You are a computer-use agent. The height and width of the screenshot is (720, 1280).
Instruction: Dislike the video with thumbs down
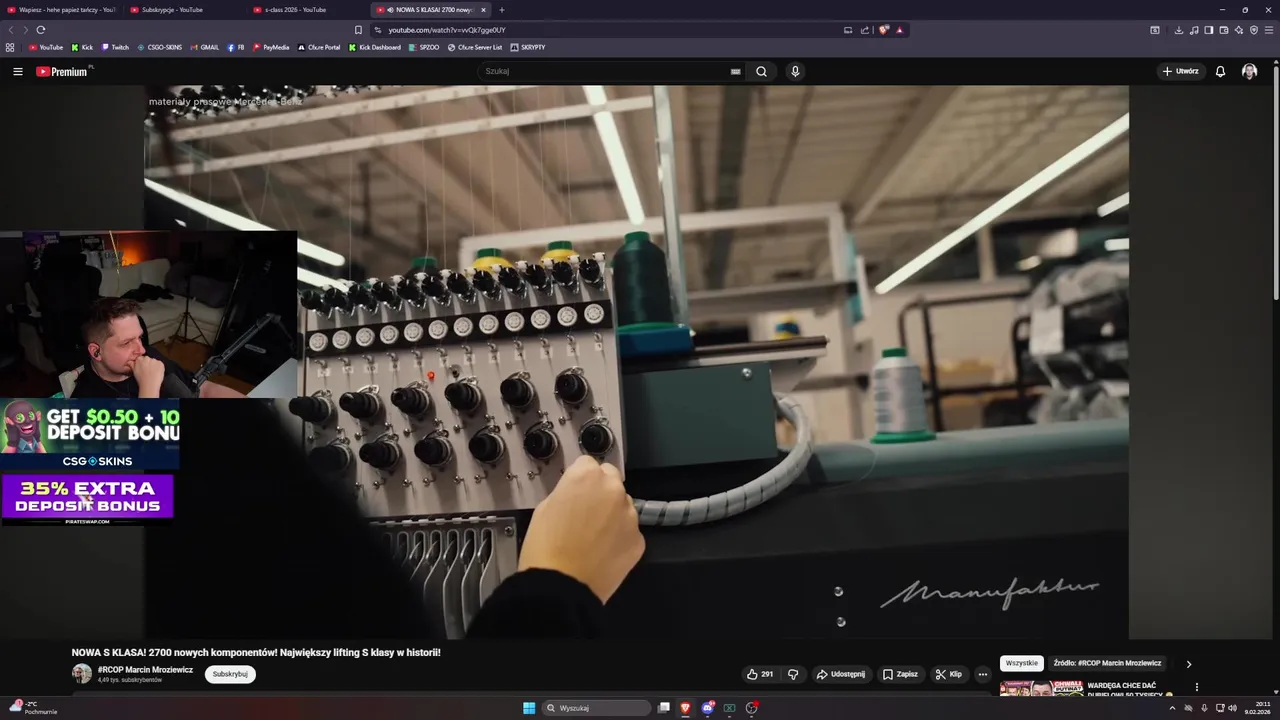[793, 674]
